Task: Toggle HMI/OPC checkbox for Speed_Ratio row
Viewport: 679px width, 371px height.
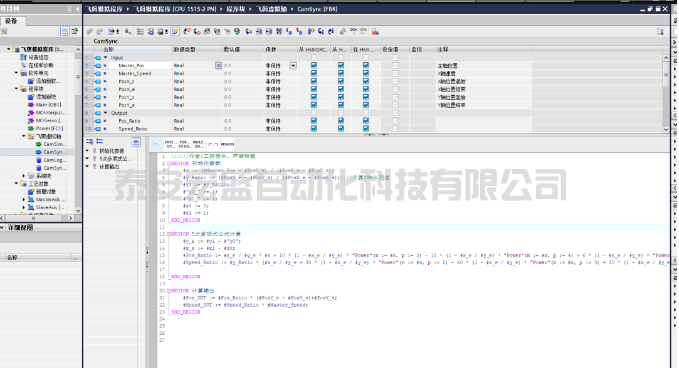Action: point(314,129)
